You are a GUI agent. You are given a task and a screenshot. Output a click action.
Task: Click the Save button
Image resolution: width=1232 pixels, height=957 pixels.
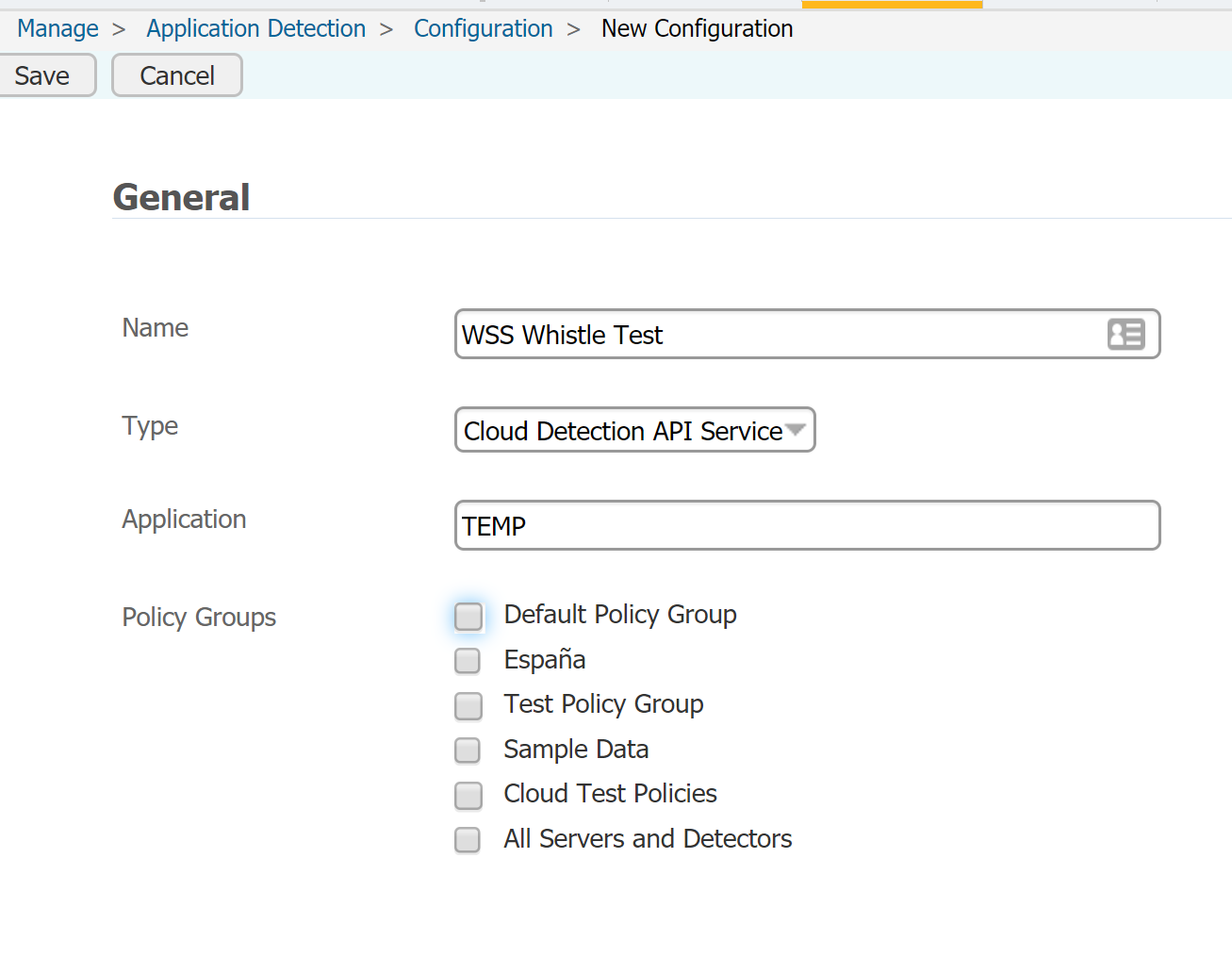[43, 75]
